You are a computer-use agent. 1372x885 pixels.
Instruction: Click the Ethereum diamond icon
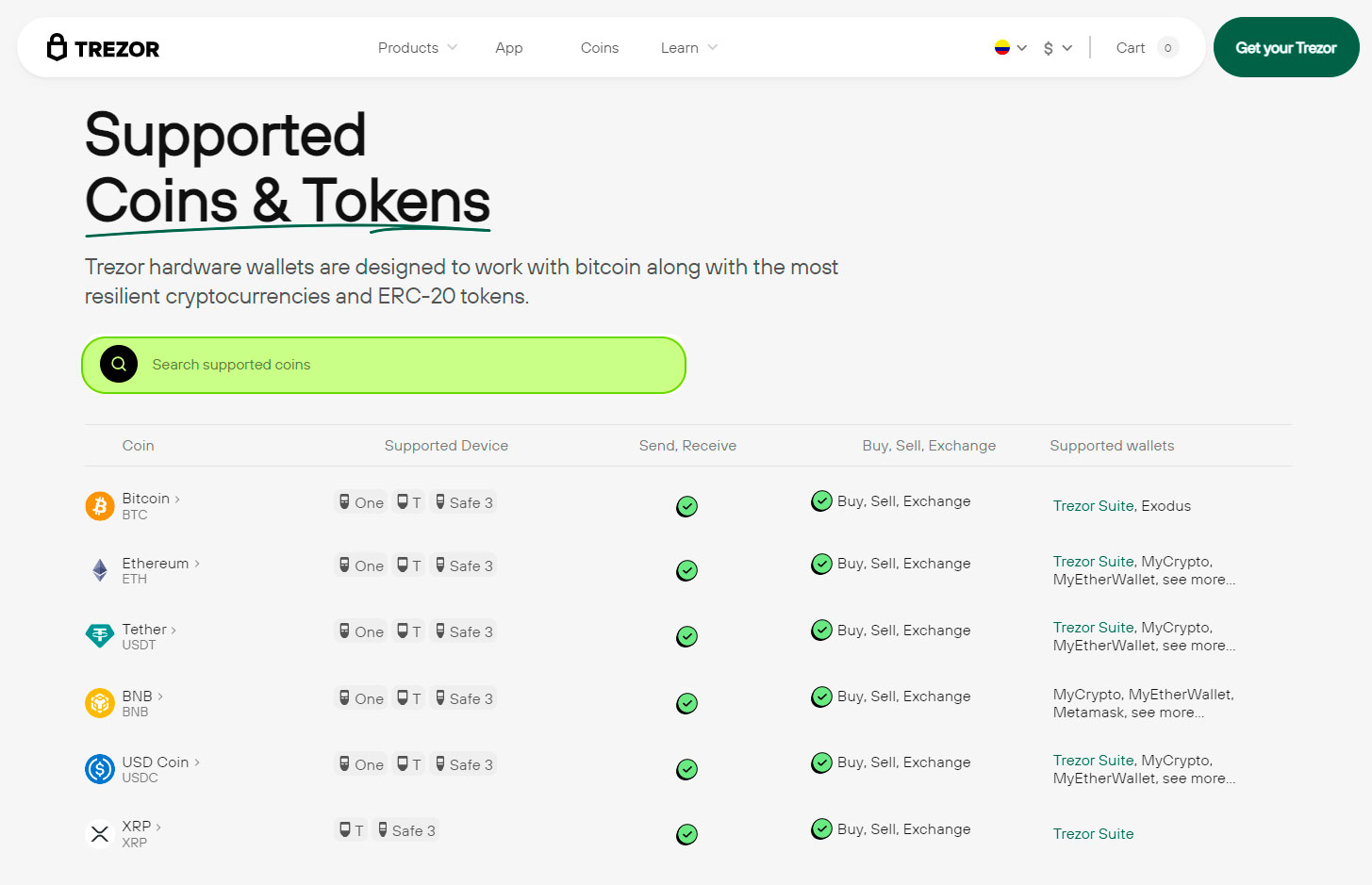pos(99,570)
